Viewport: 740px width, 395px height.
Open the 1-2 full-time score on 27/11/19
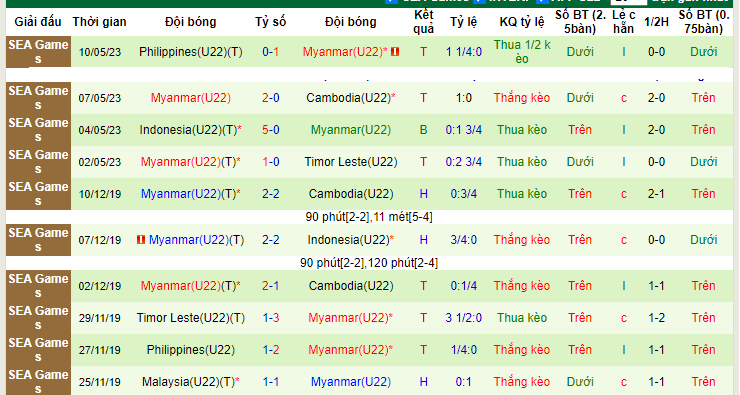coord(270,350)
